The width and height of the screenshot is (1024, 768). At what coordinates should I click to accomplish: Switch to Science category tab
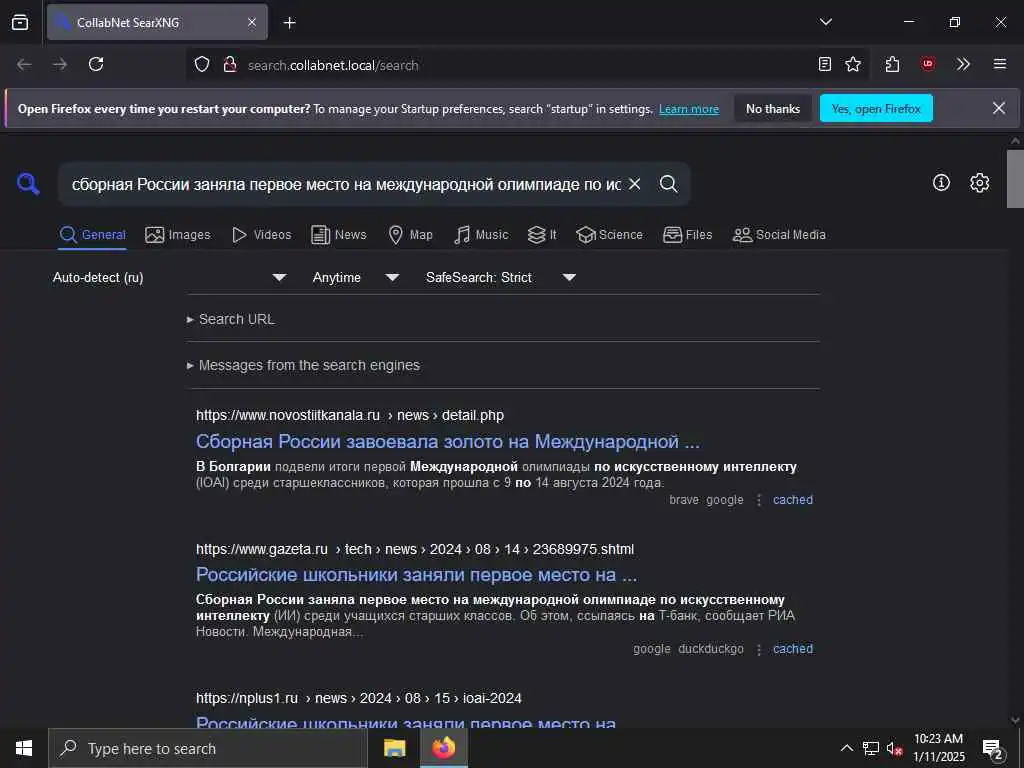[x=609, y=235]
